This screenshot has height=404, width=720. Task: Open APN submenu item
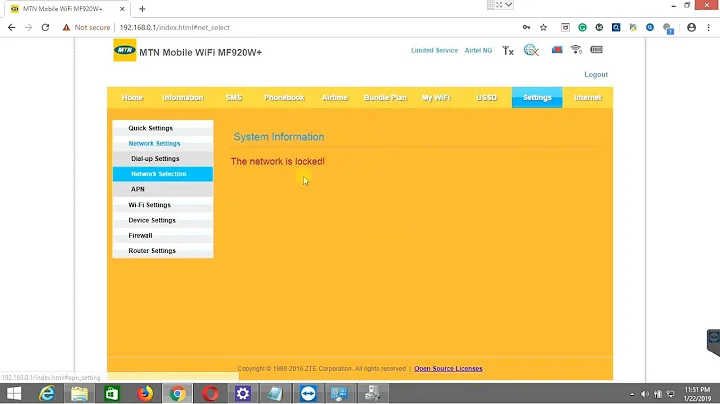pyautogui.click(x=163, y=189)
